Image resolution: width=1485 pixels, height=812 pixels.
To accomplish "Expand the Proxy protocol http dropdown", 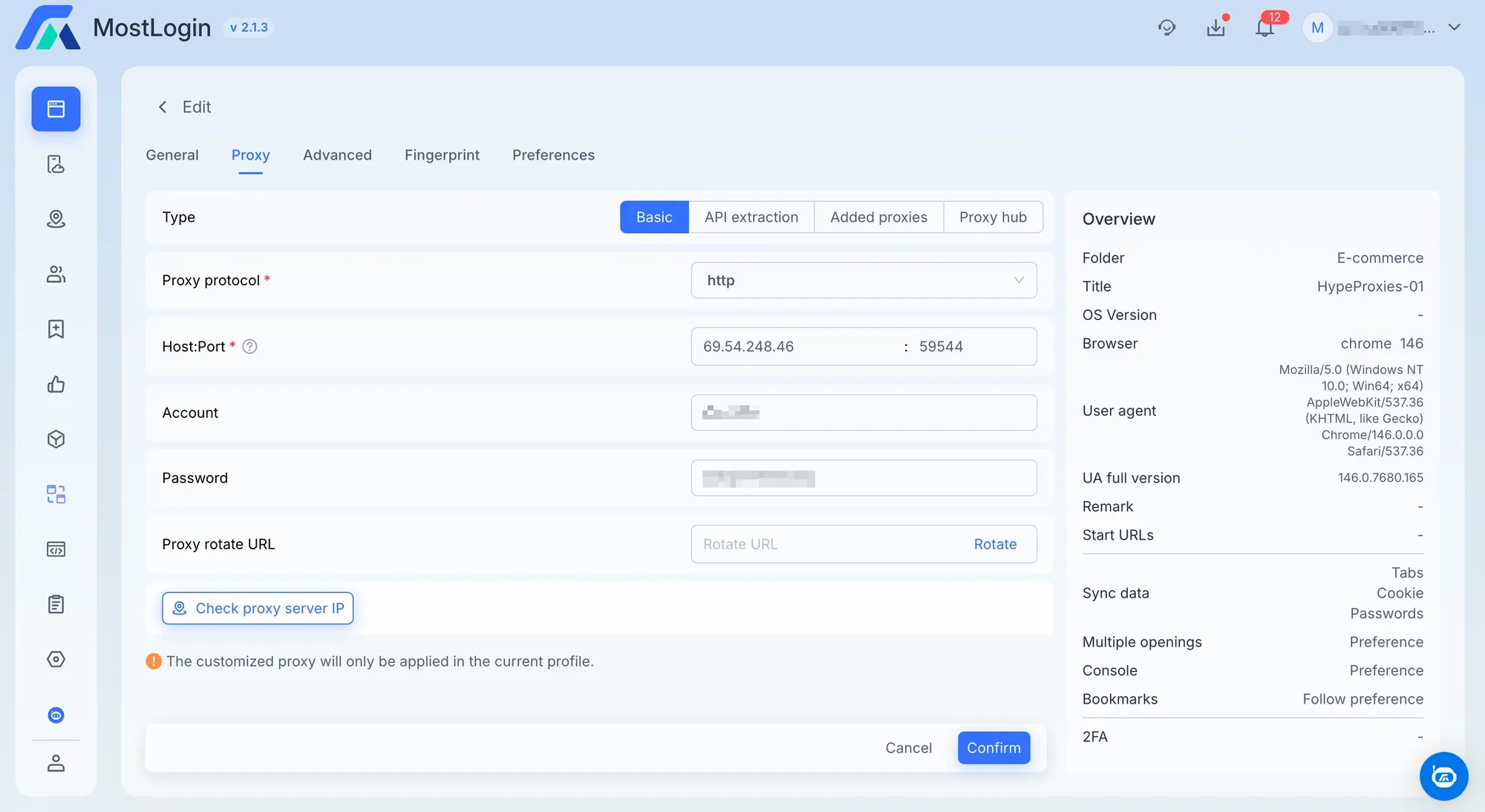I will (863, 281).
